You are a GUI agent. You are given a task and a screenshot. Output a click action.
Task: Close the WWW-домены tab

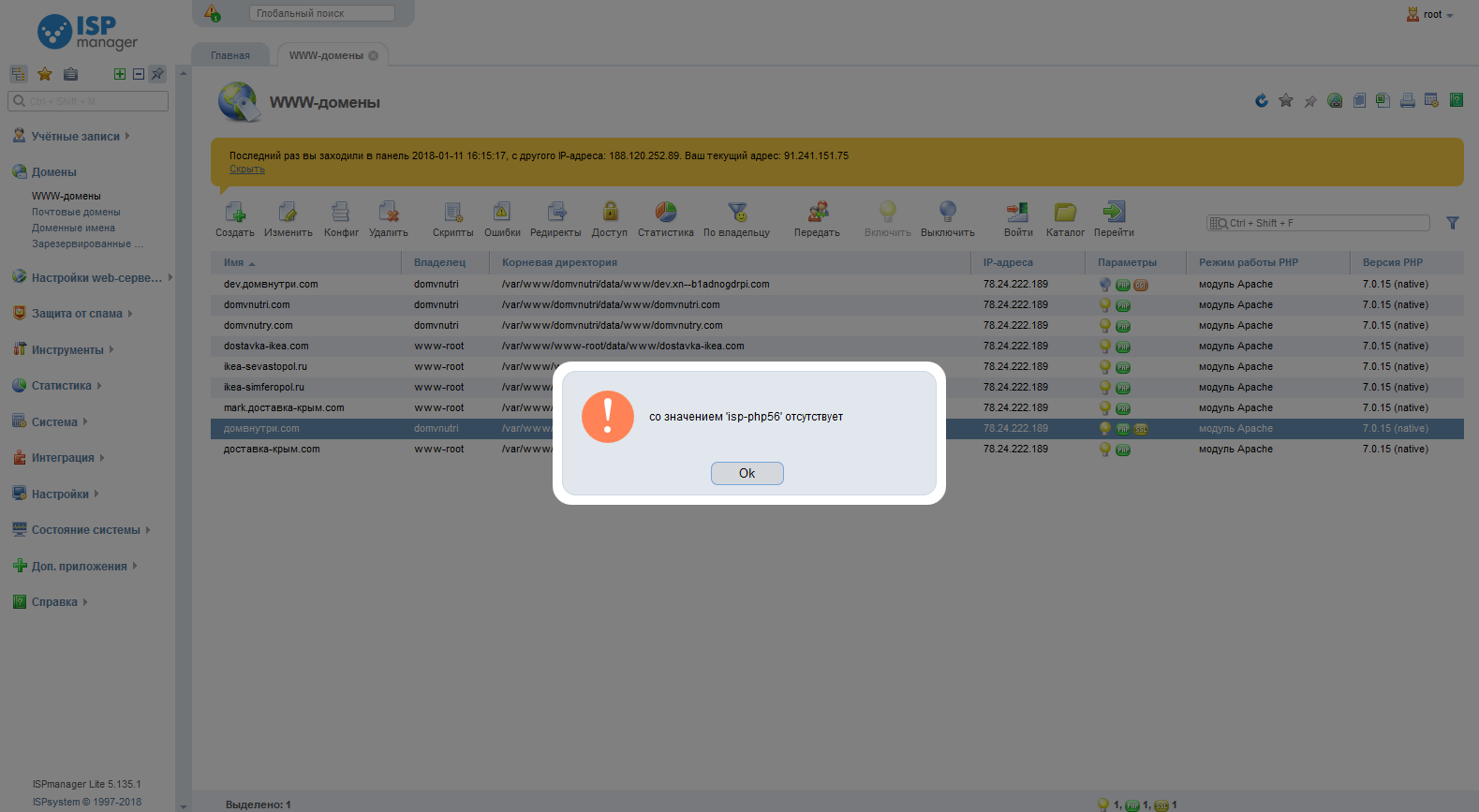tap(373, 55)
